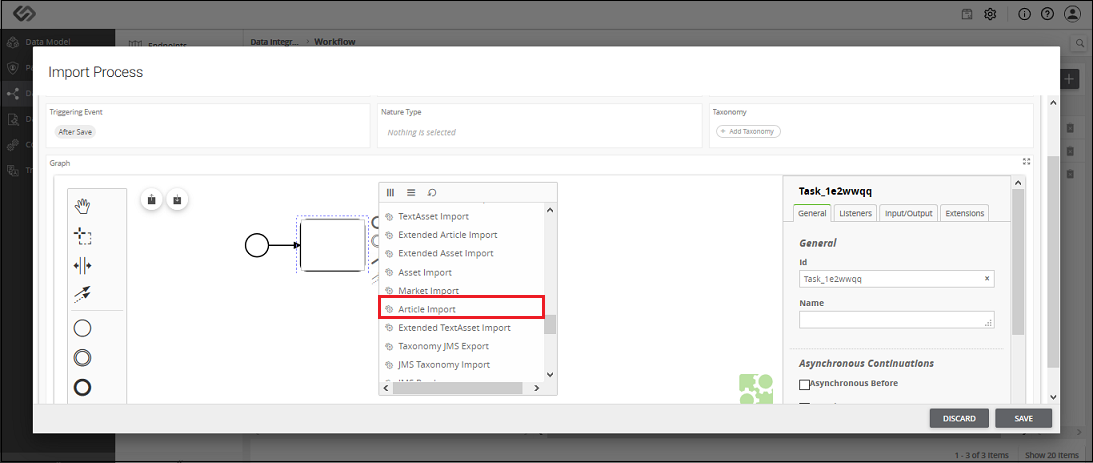
Task: Click the popup list horizontal scrollbar thumb
Action: pyautogui.click(x=456, y=388)
